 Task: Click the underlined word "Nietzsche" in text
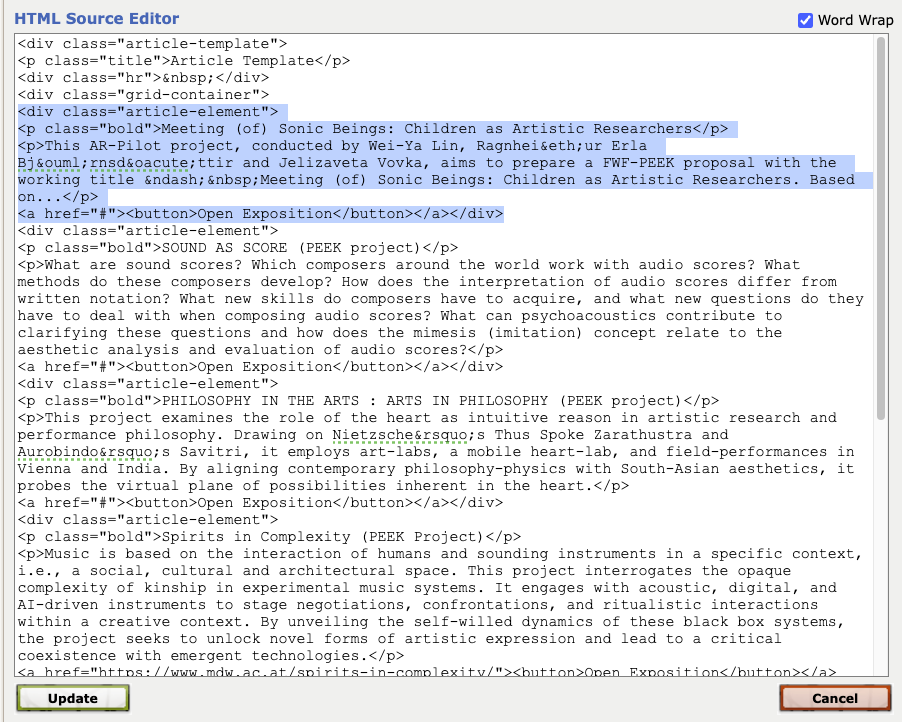372,435
